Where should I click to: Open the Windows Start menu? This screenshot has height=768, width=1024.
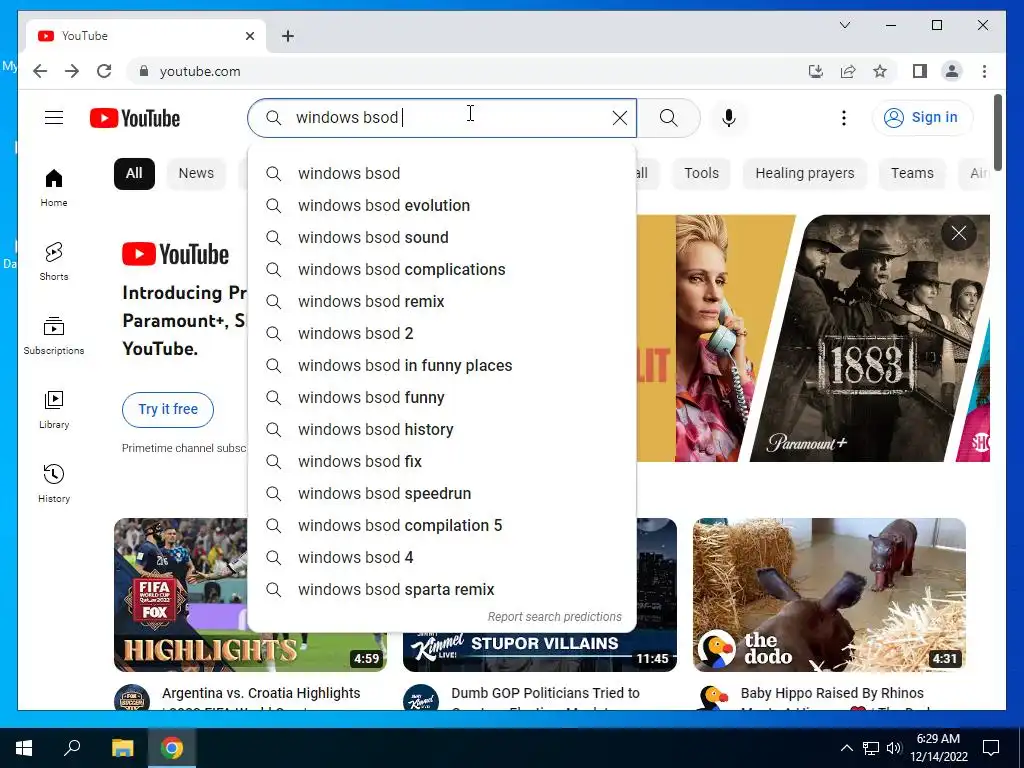pyautogui.click(x=24, y=748)
